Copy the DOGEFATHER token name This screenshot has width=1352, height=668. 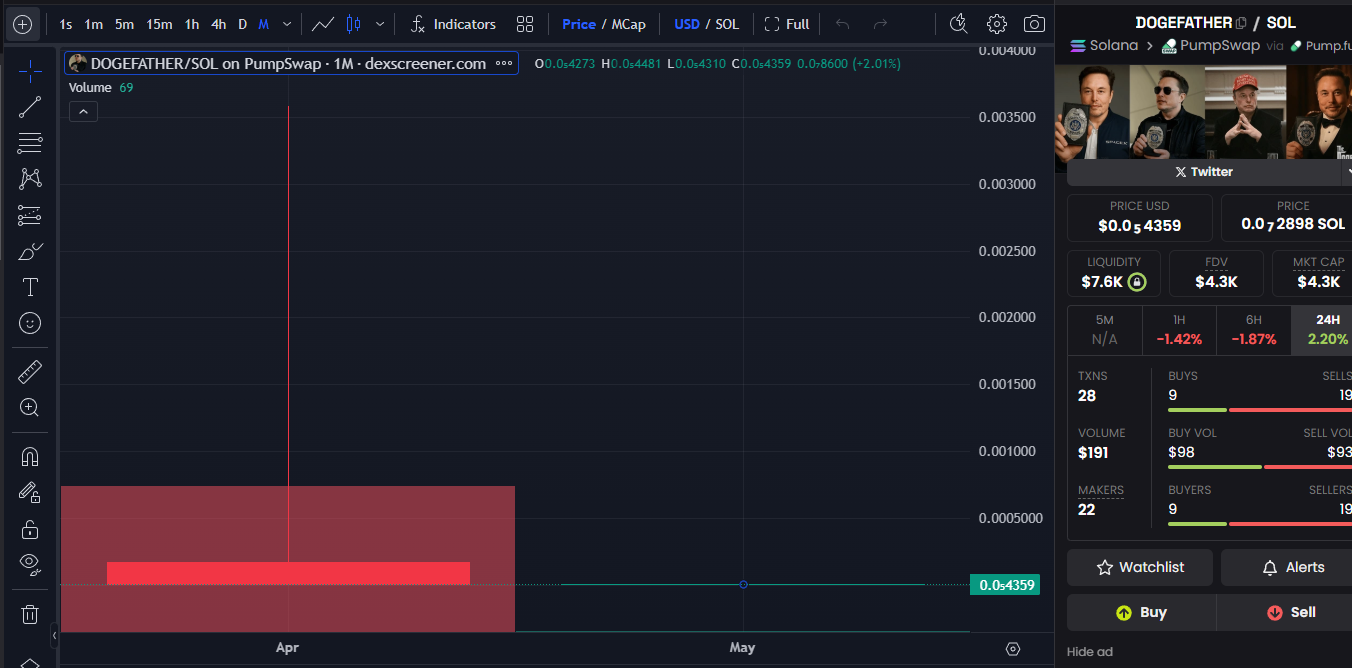click(x=1241, y=23)
